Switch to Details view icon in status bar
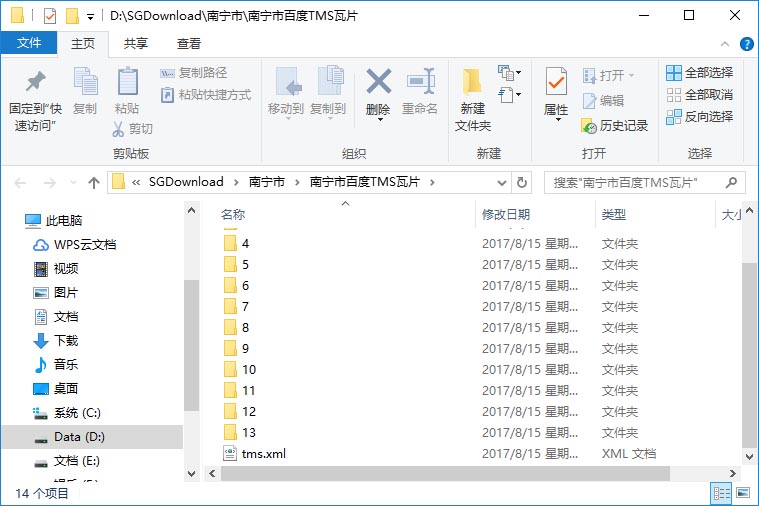This screenshot has width=759, height=506. pyautogui.click(x=721, y=493)
